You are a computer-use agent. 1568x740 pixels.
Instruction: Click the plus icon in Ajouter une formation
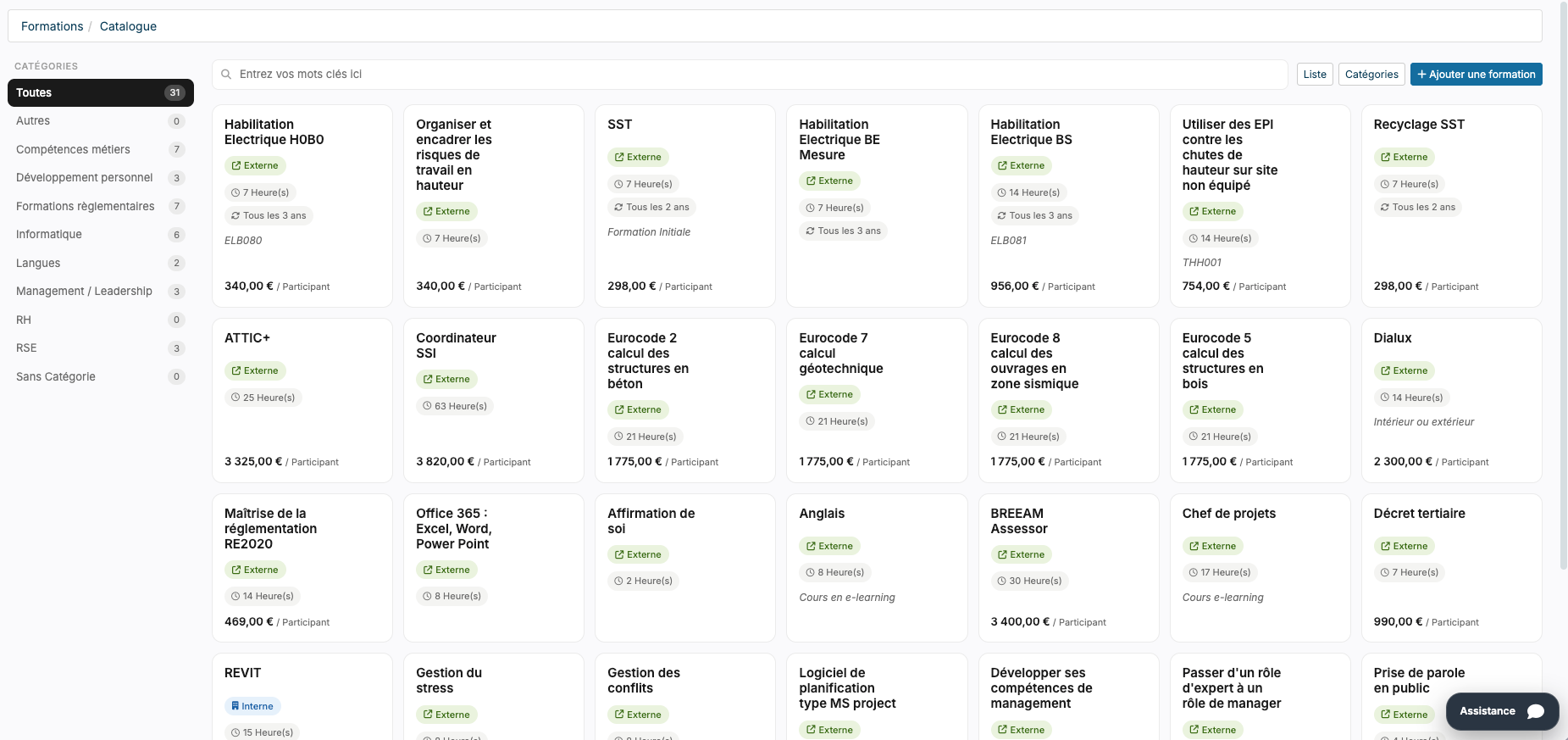pos(1422,75)
